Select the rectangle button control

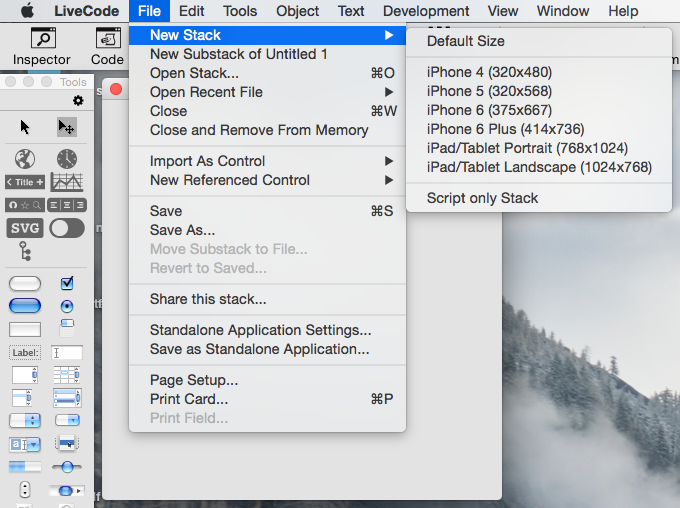[x=25, y=329]
